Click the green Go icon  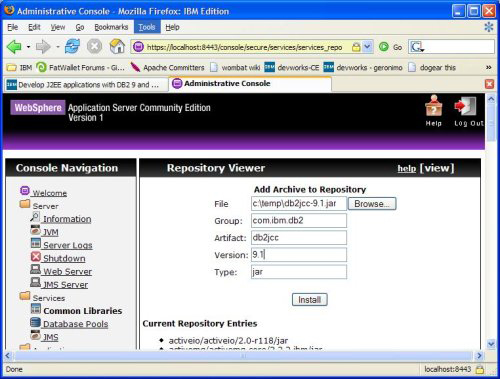[384, 47]
